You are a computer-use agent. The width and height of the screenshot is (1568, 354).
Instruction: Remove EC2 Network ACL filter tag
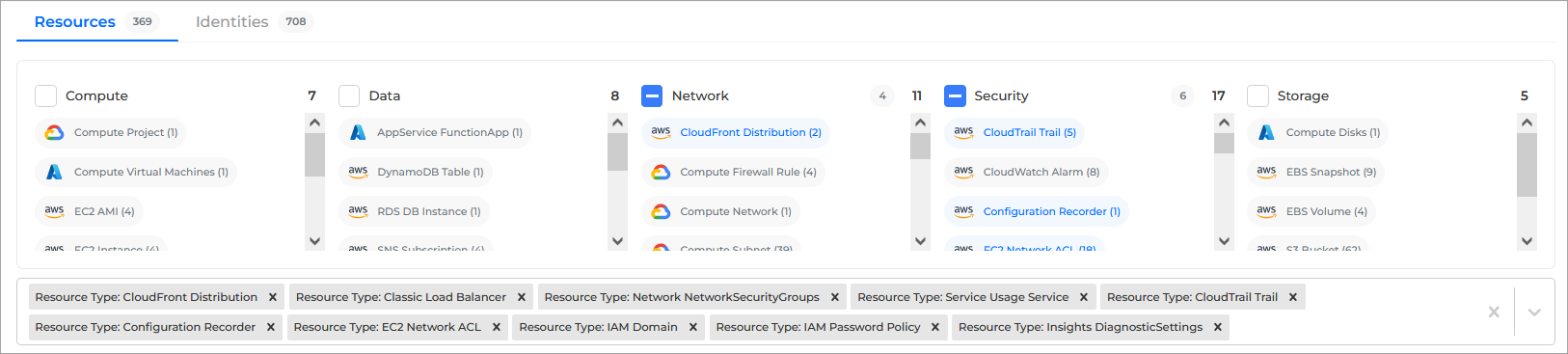coord(497,327)
